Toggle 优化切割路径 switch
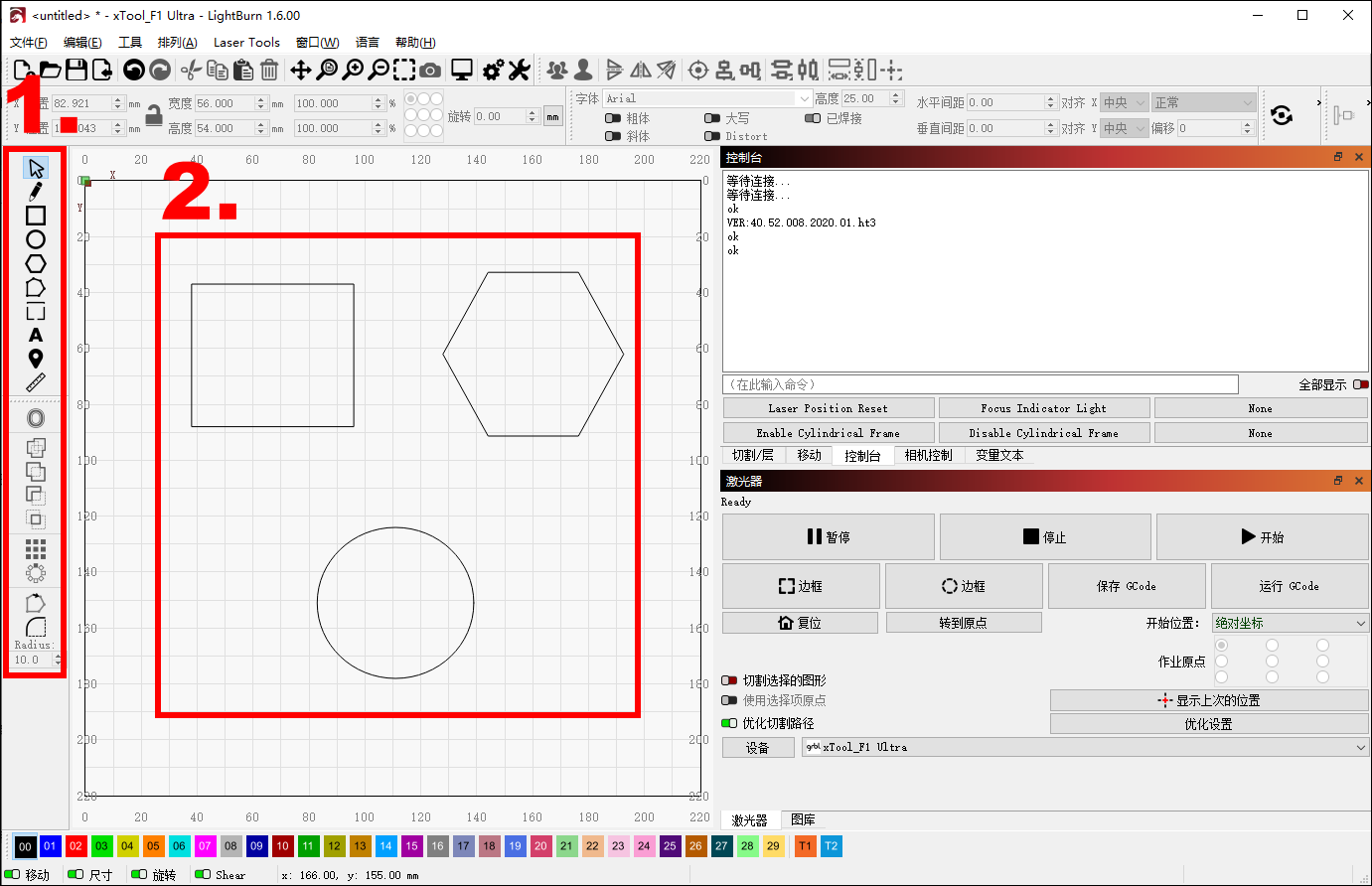 click(x=729, y=723)
